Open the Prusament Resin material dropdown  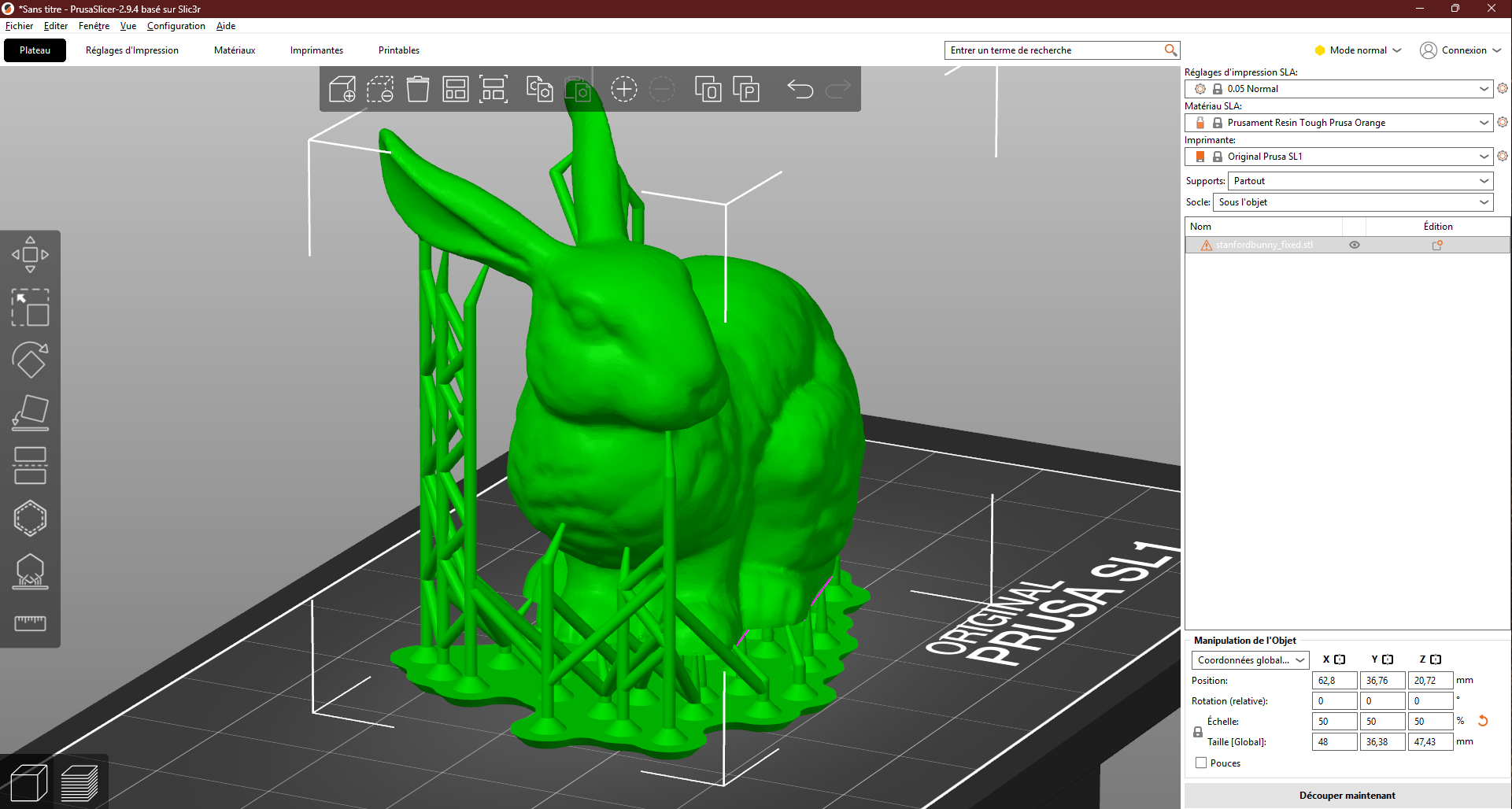point(1339,123)
